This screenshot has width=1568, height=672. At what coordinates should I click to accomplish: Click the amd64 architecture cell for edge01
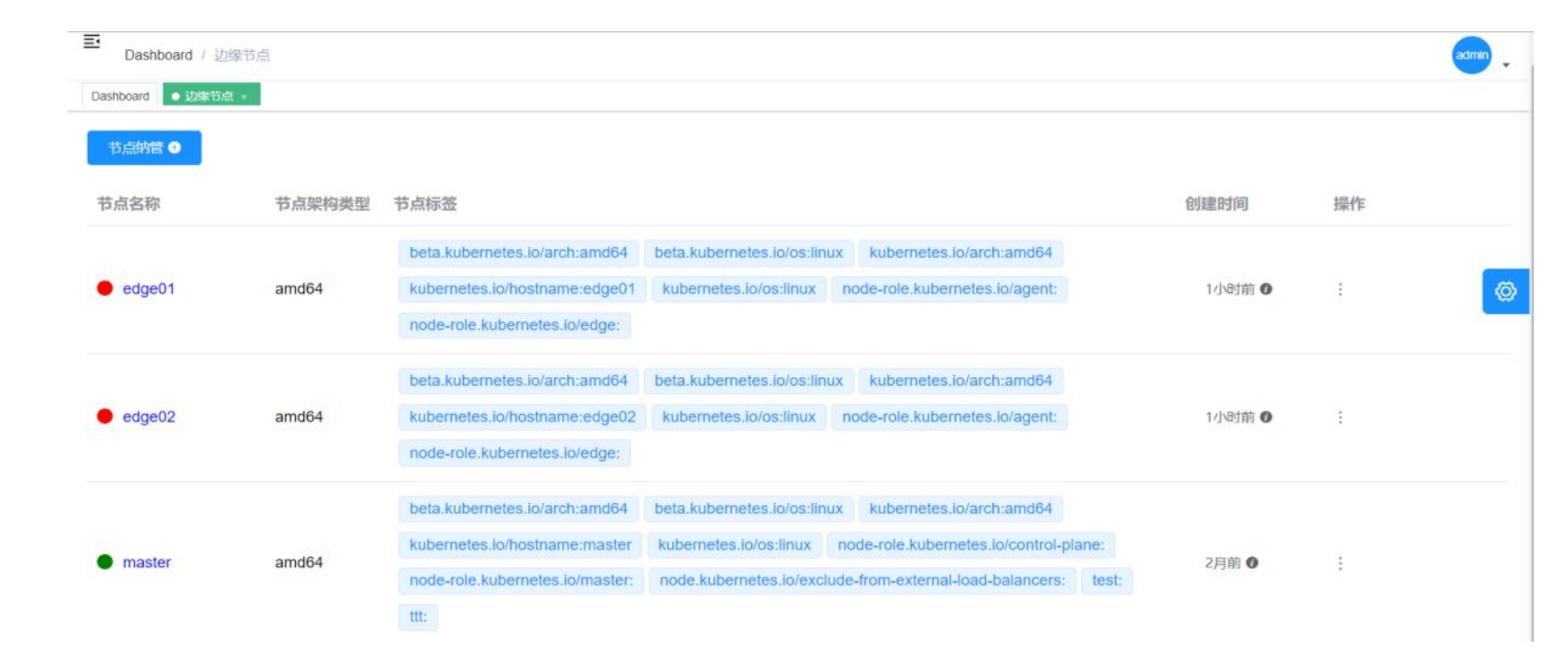(x=299, y=288)
